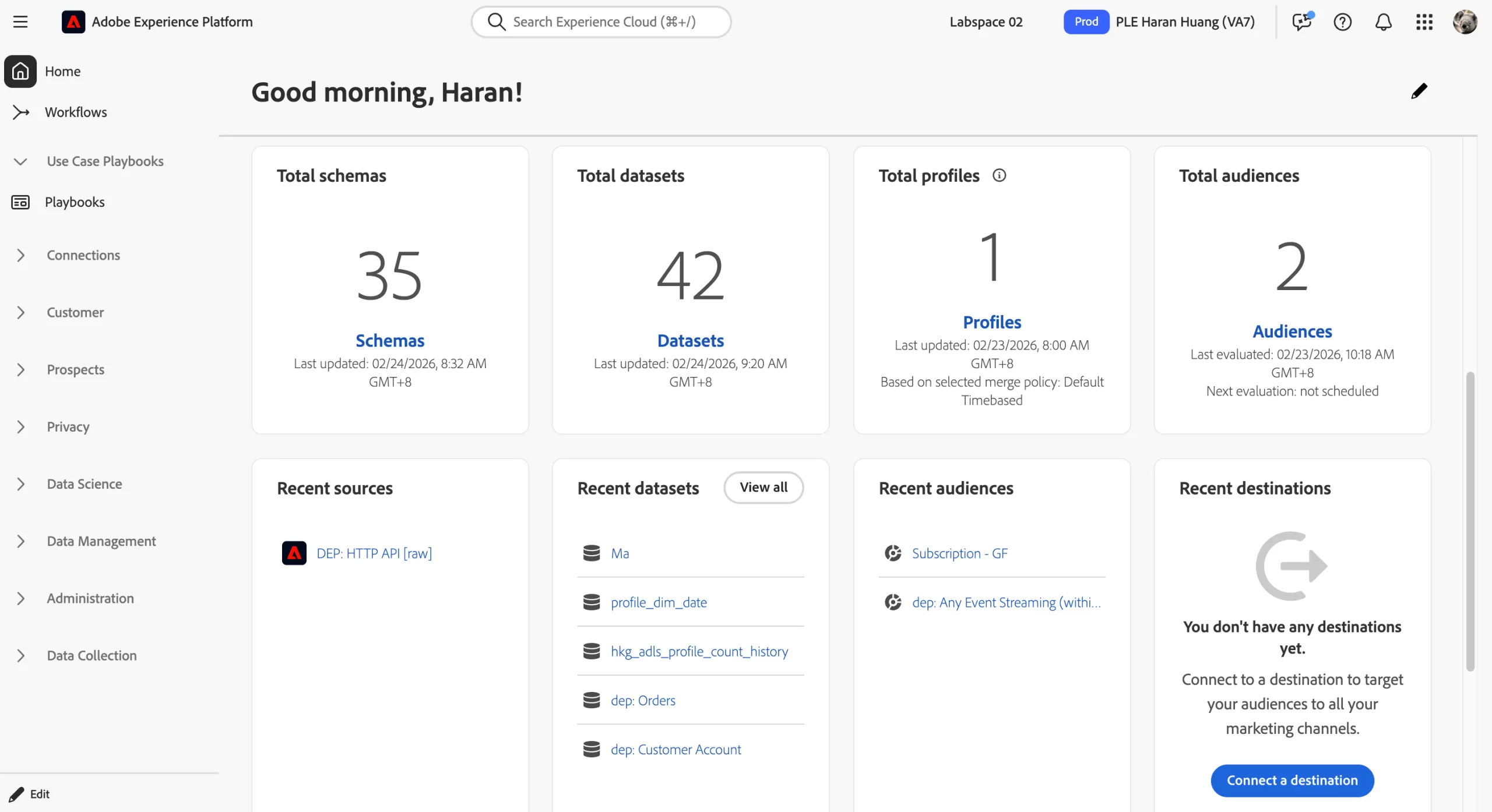Collapse the Use Case Playbooks section

20,161
